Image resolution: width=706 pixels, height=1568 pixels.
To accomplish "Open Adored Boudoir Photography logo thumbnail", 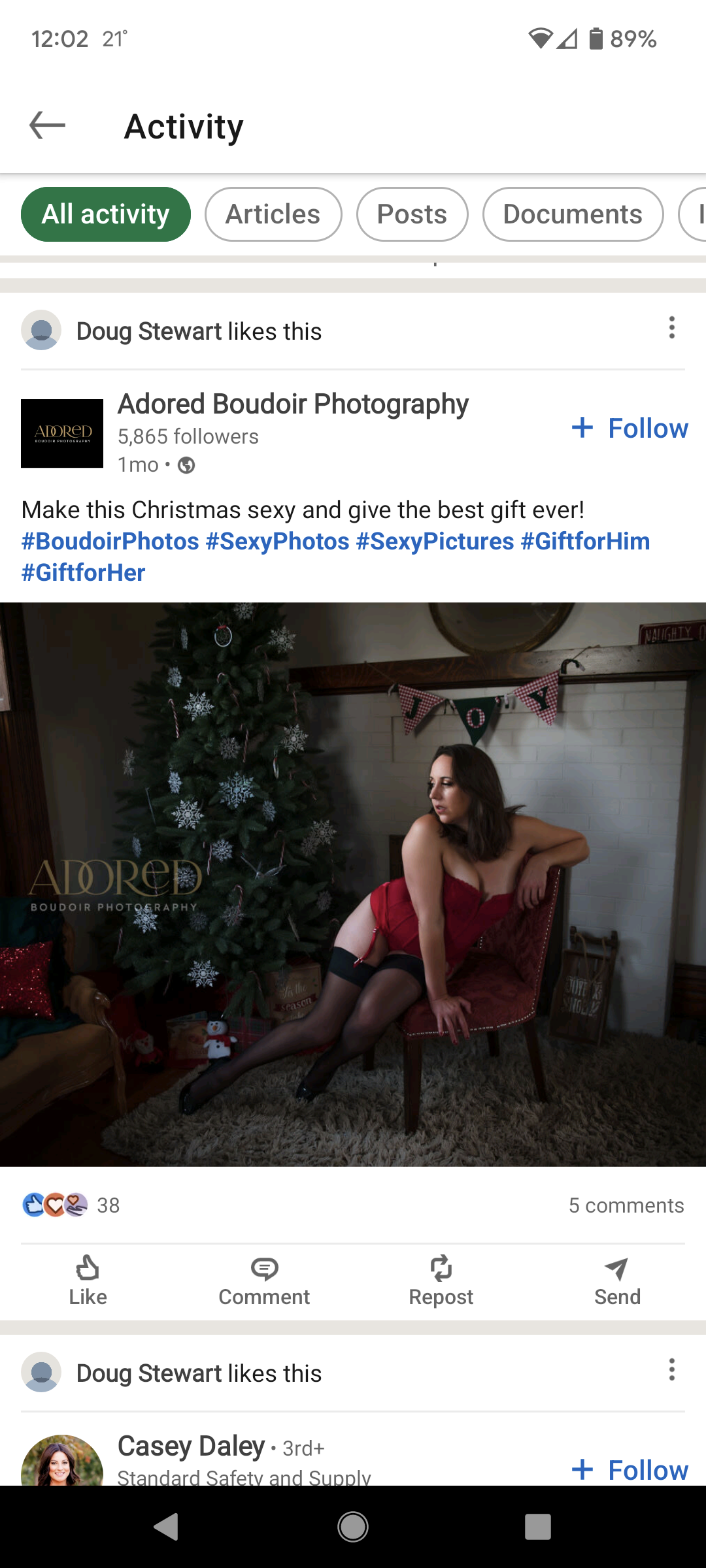I will 62,433.
